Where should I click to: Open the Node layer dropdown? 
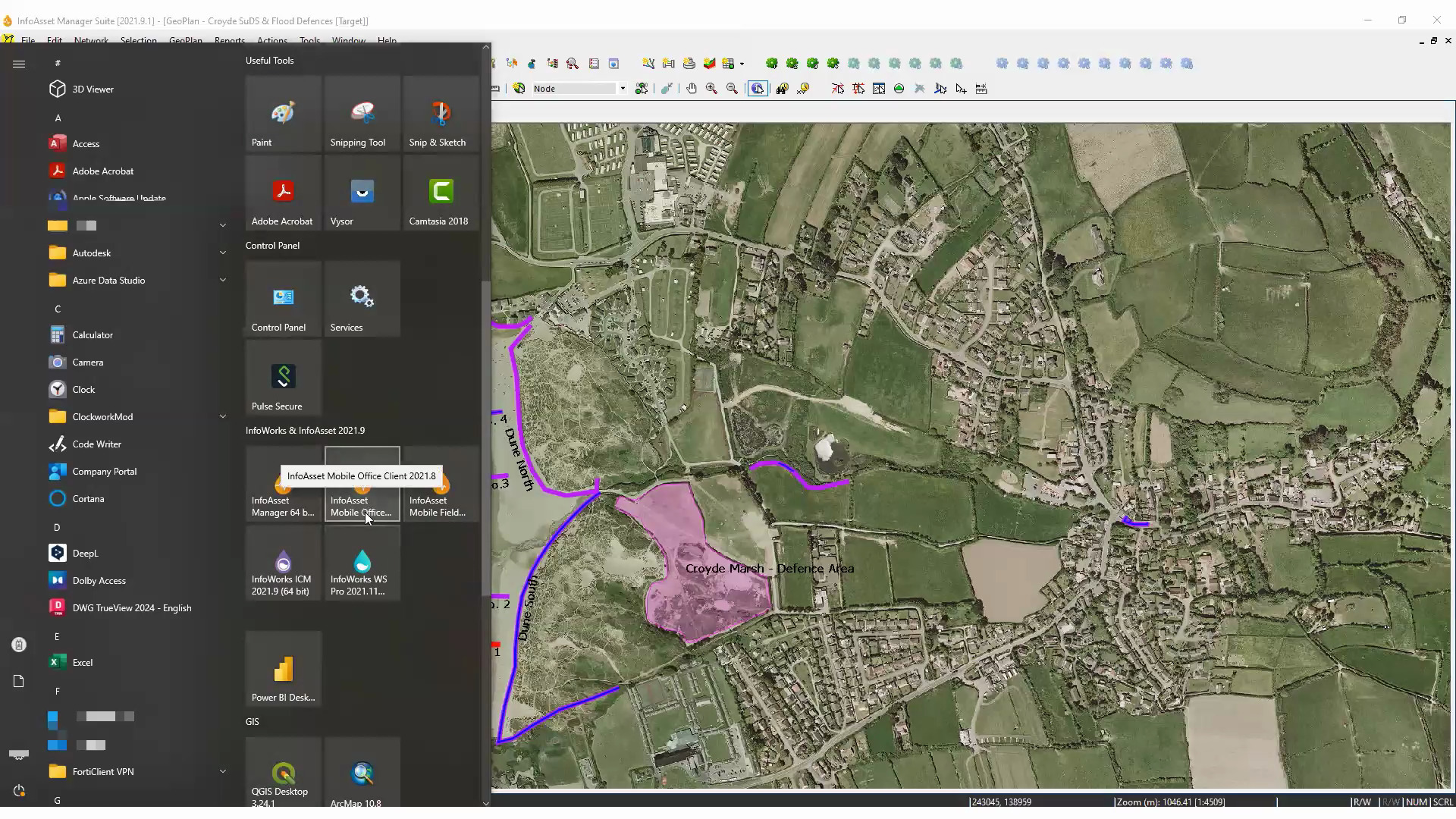tap(622, 88)
